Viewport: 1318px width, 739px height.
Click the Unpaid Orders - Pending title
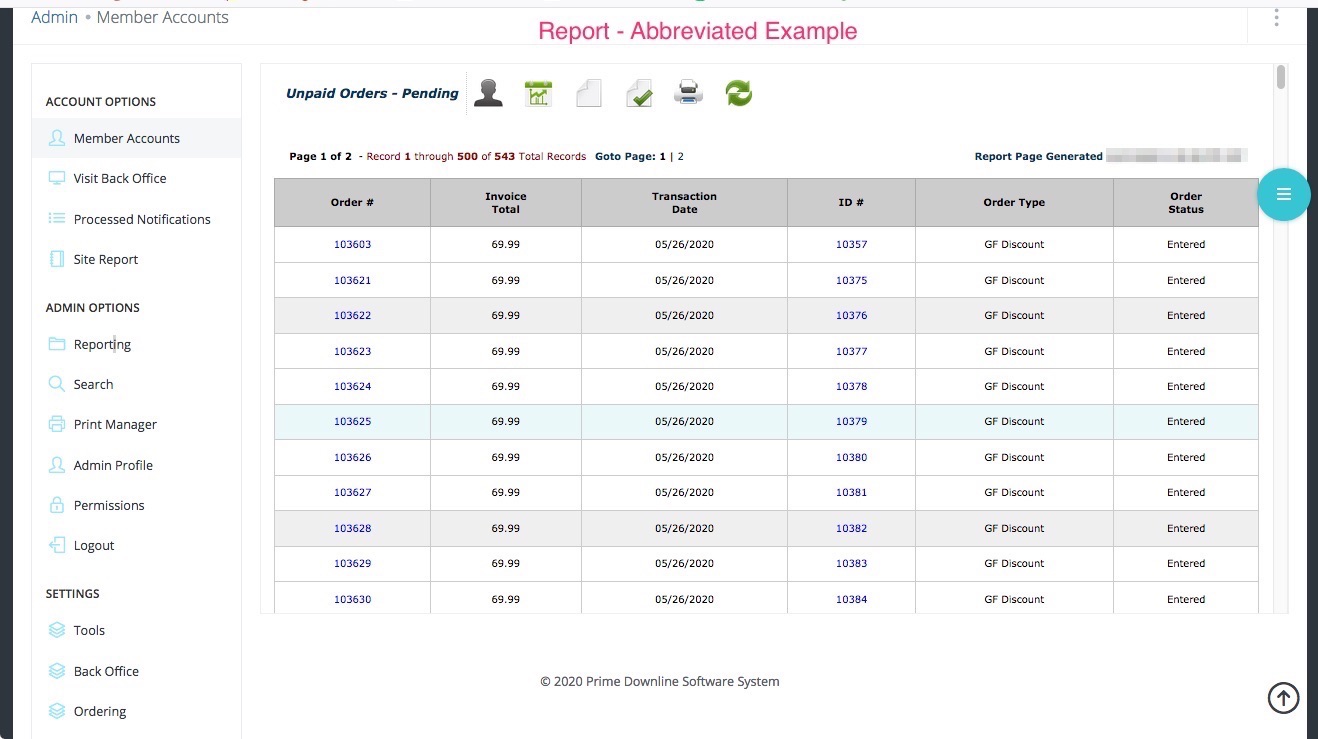pyautogui.click(x=372, y=93)
